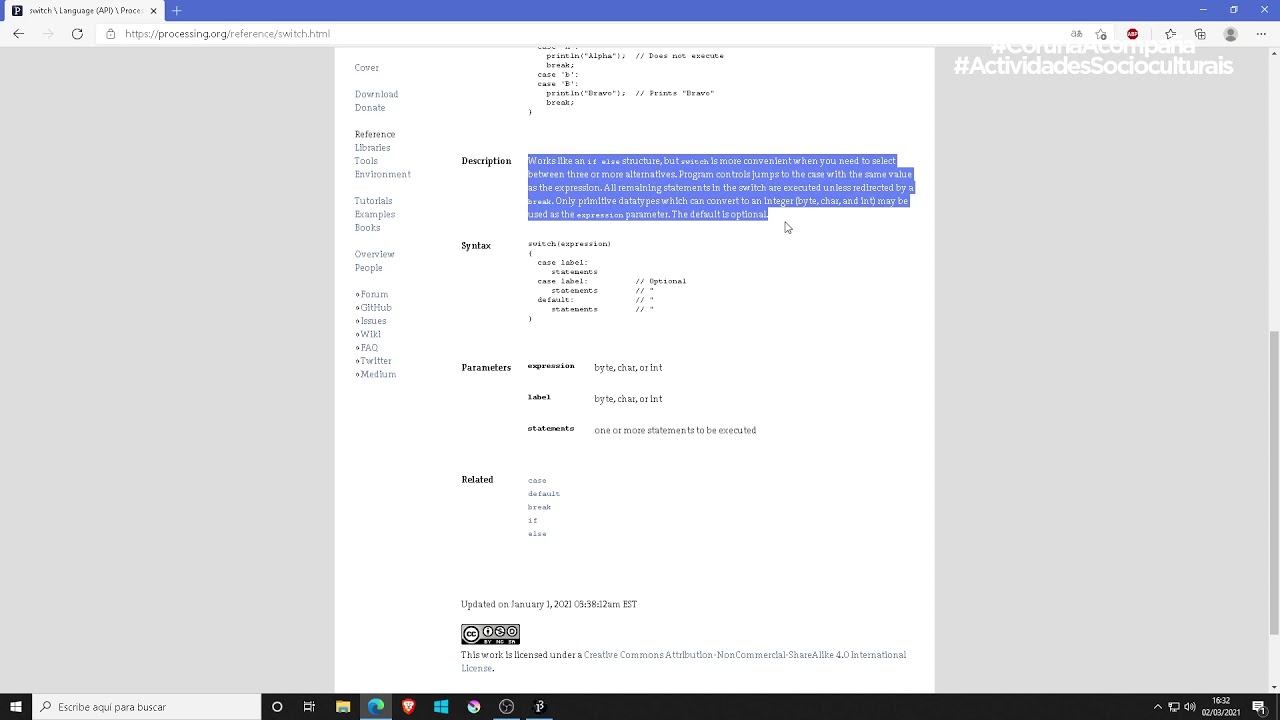The height and width of the screenshot is (720, 1280).
Task: Open the related 'case' reference link
Action: coord(537,481)
